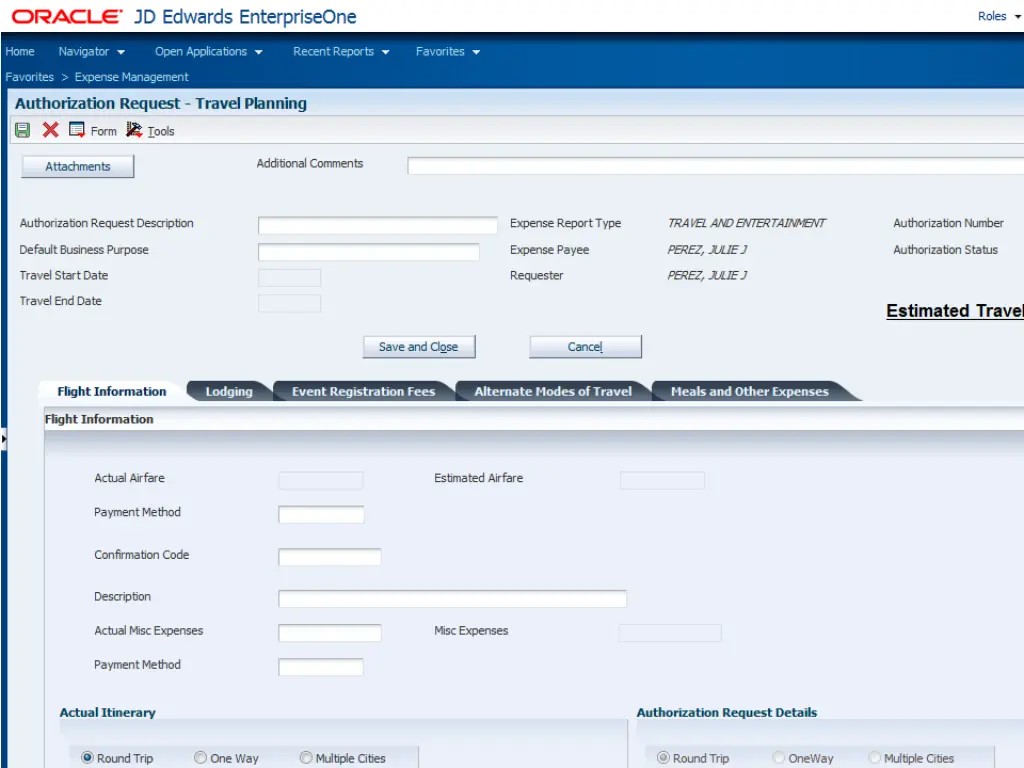
Task: Click the 'Estimated Travel' heading
Action: pyautogui.click(x=954, y=311)
